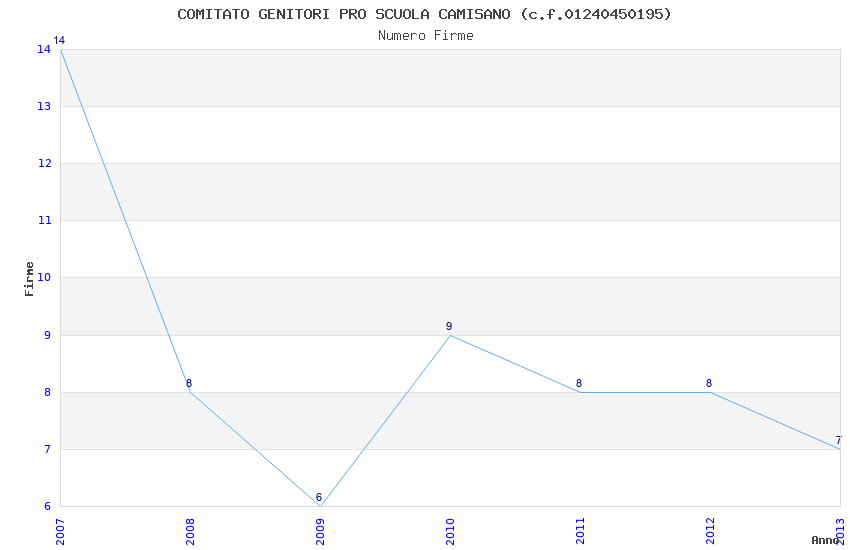Click y-axis tick label 6
This screenshot has width=850, height=550.
(48, 506)
